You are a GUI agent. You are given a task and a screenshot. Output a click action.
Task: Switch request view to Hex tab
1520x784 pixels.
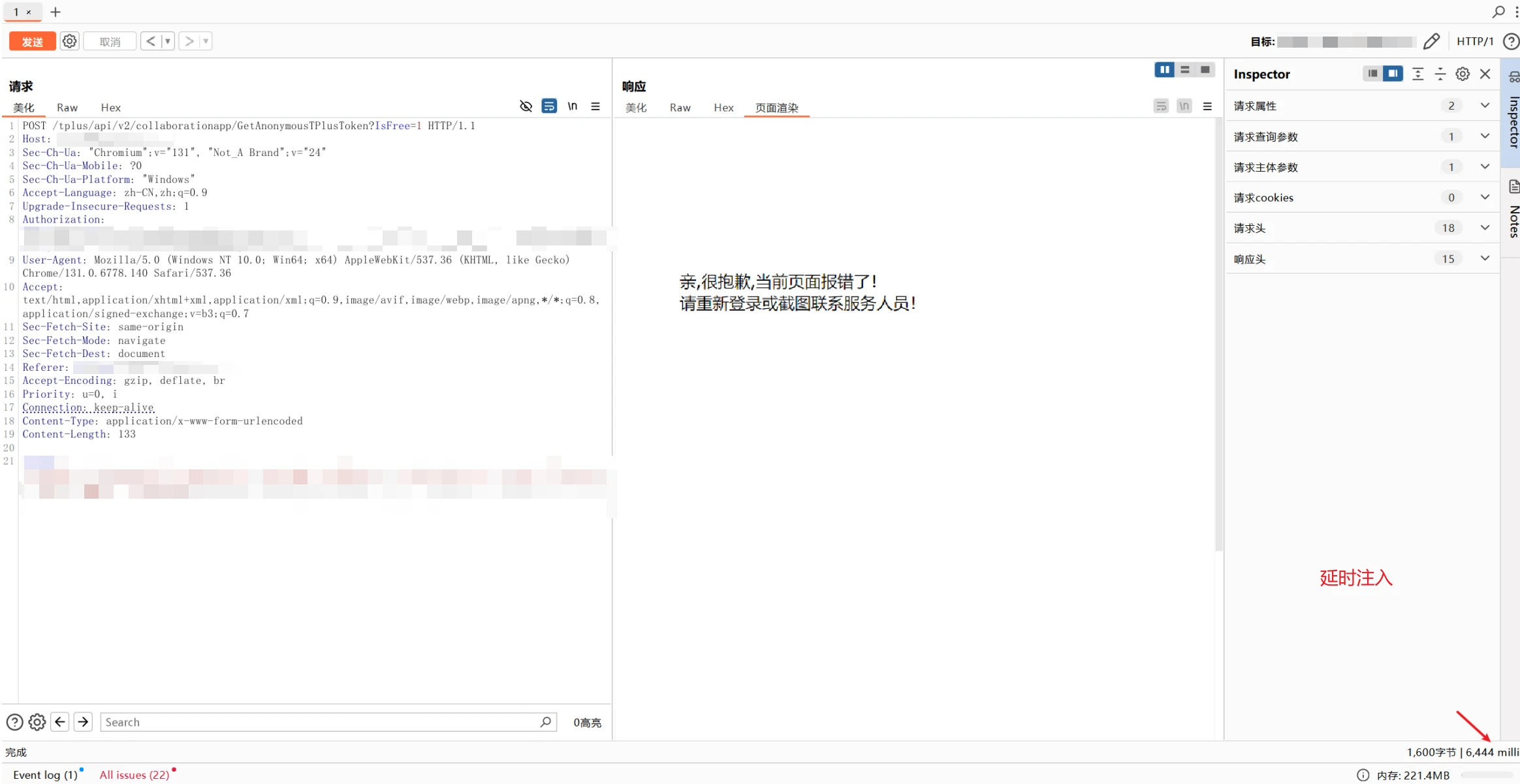pos(110,108)
